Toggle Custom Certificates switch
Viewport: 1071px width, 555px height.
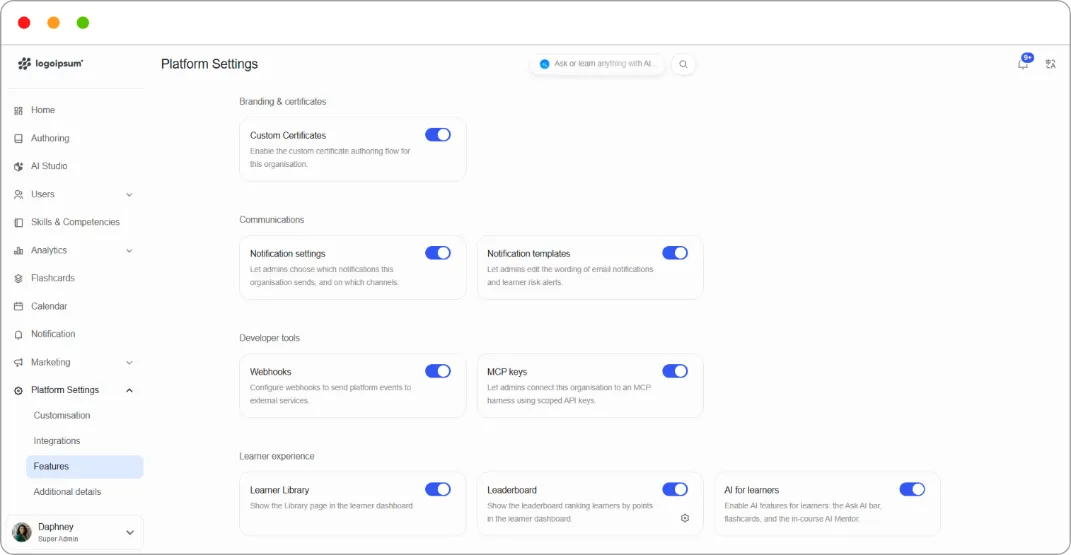(438, 135)
